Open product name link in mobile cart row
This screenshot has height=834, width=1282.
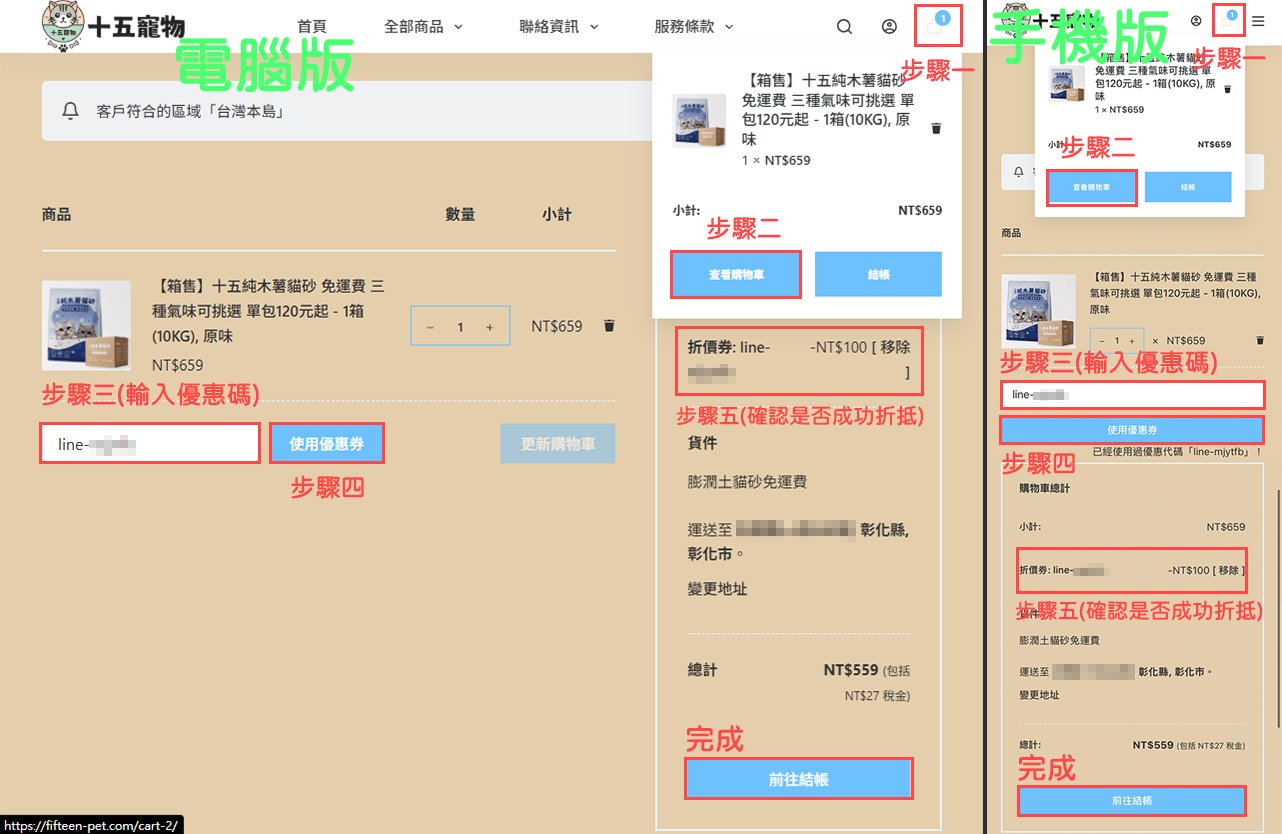click(1173, 292)
